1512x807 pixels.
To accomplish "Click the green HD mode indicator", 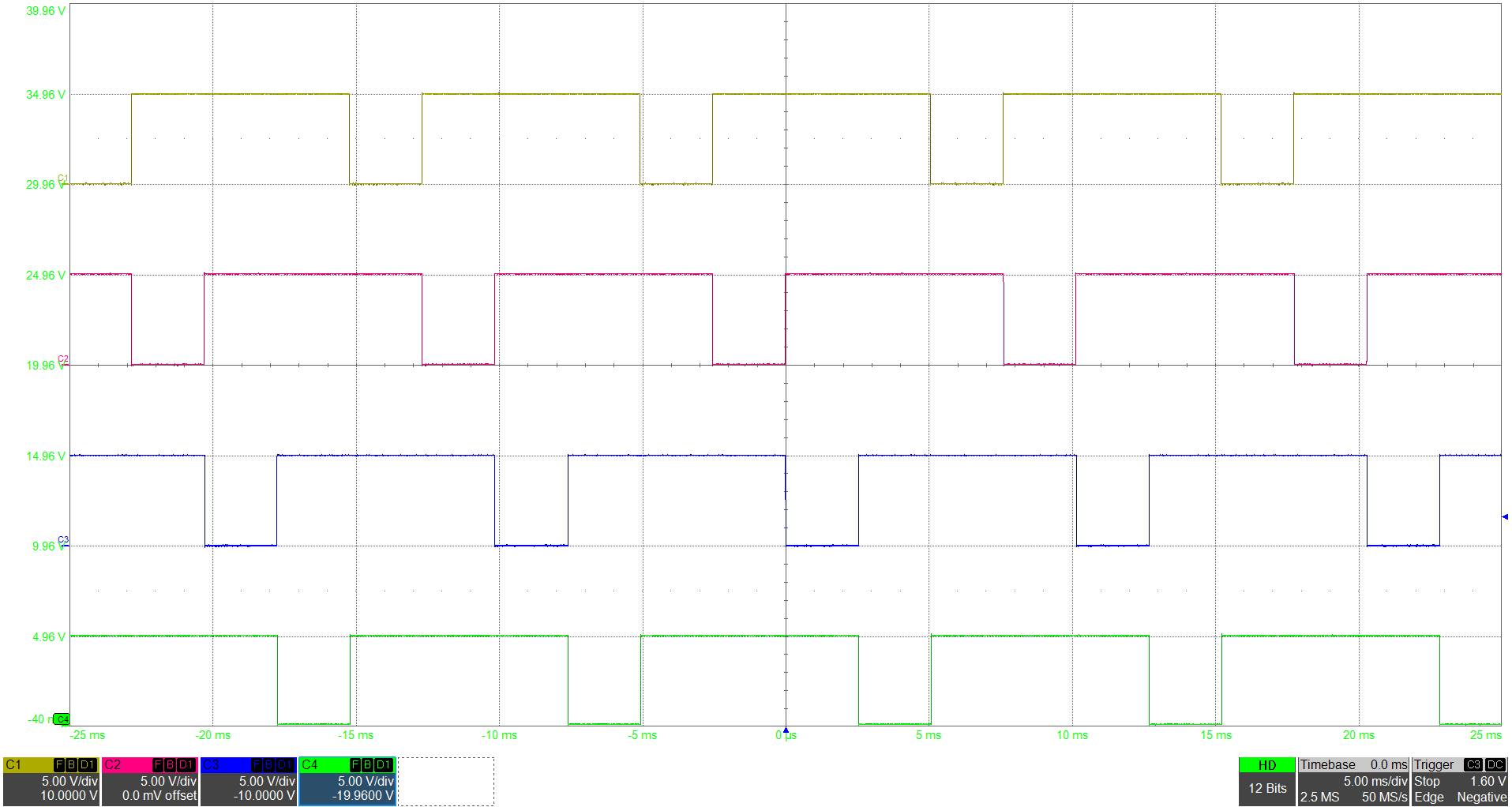I will 1267,764.
